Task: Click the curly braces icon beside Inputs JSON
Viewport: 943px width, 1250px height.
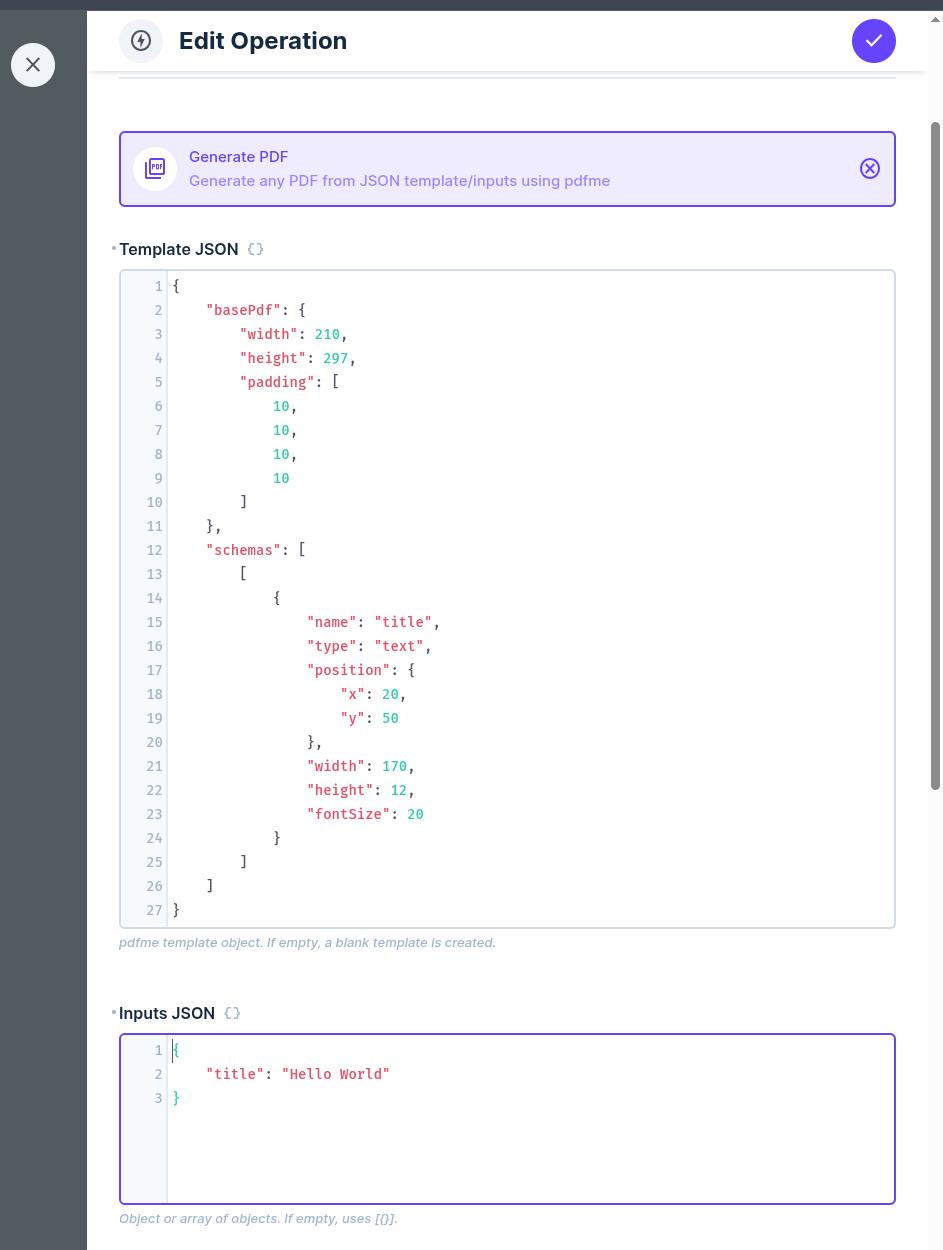Action: click(x=232, y=1013)
